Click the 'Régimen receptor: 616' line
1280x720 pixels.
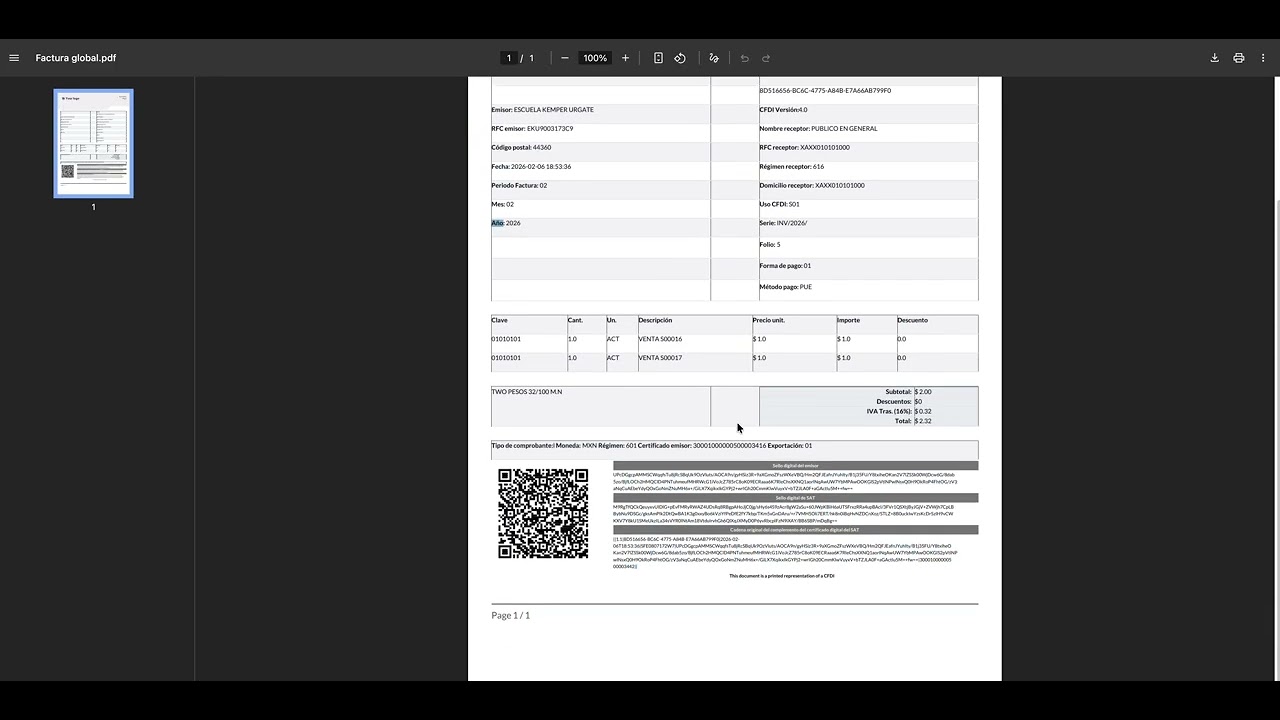[x=792, y=167]
